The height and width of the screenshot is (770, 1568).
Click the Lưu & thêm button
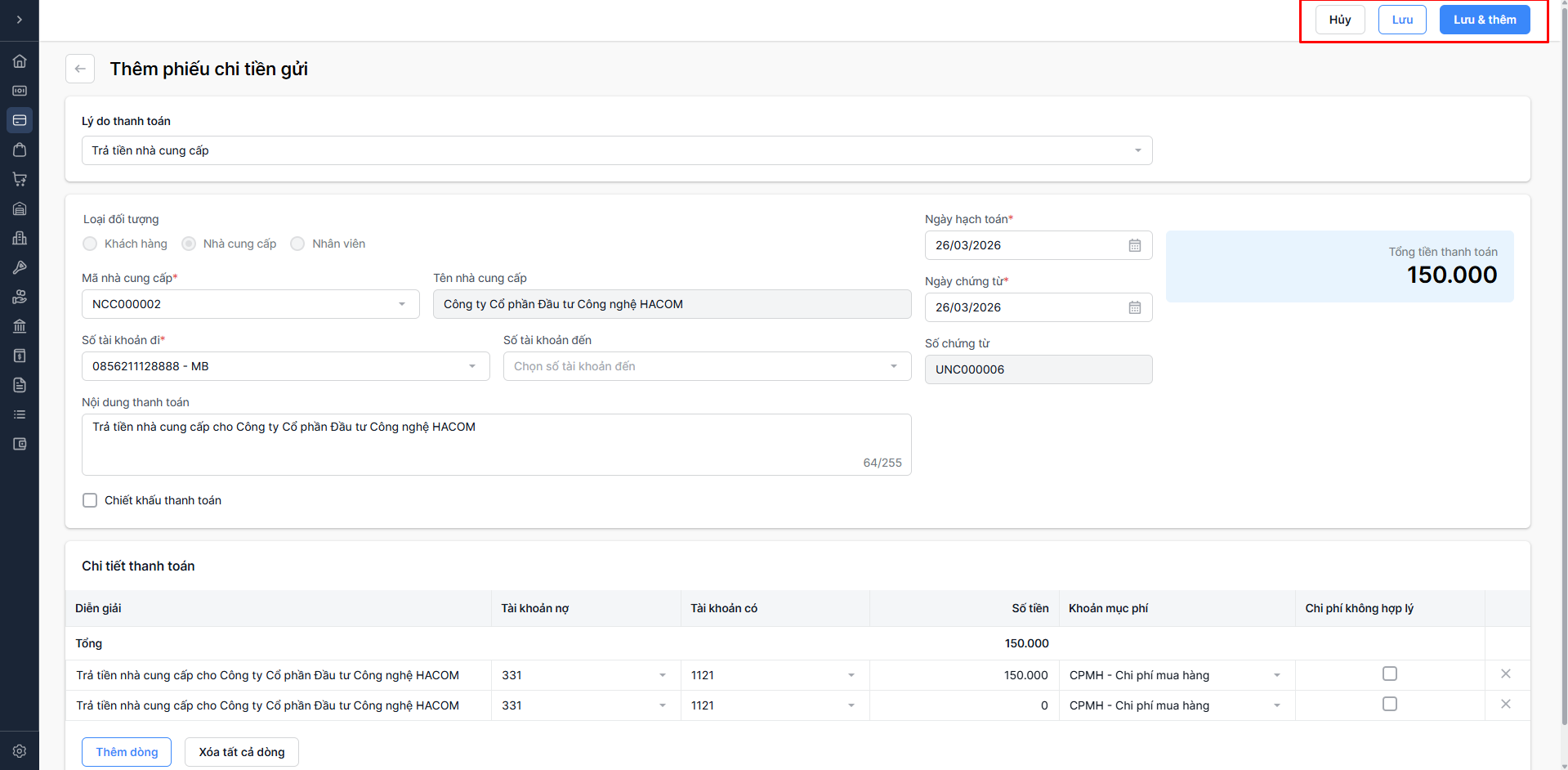pos(1484,20)
